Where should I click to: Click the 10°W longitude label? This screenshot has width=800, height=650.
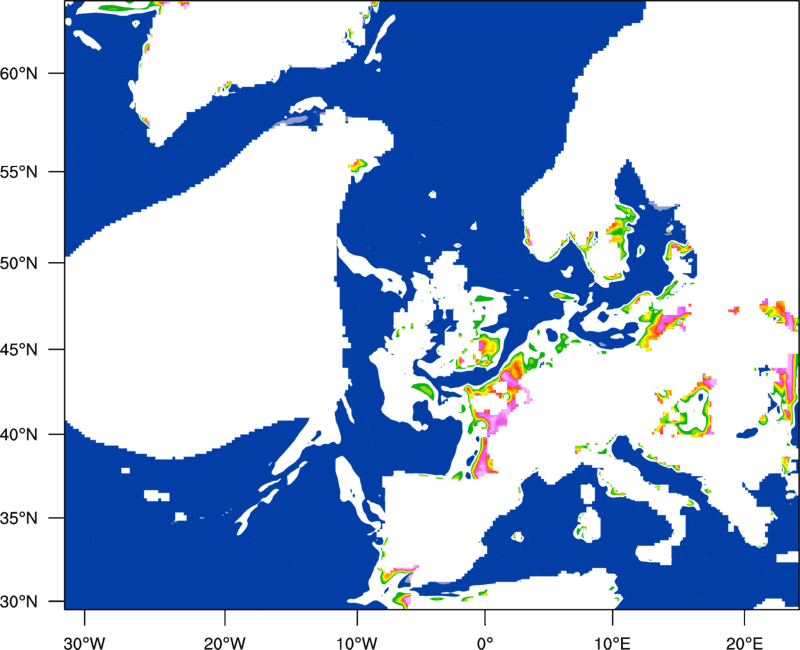click(x=357, y=643)
